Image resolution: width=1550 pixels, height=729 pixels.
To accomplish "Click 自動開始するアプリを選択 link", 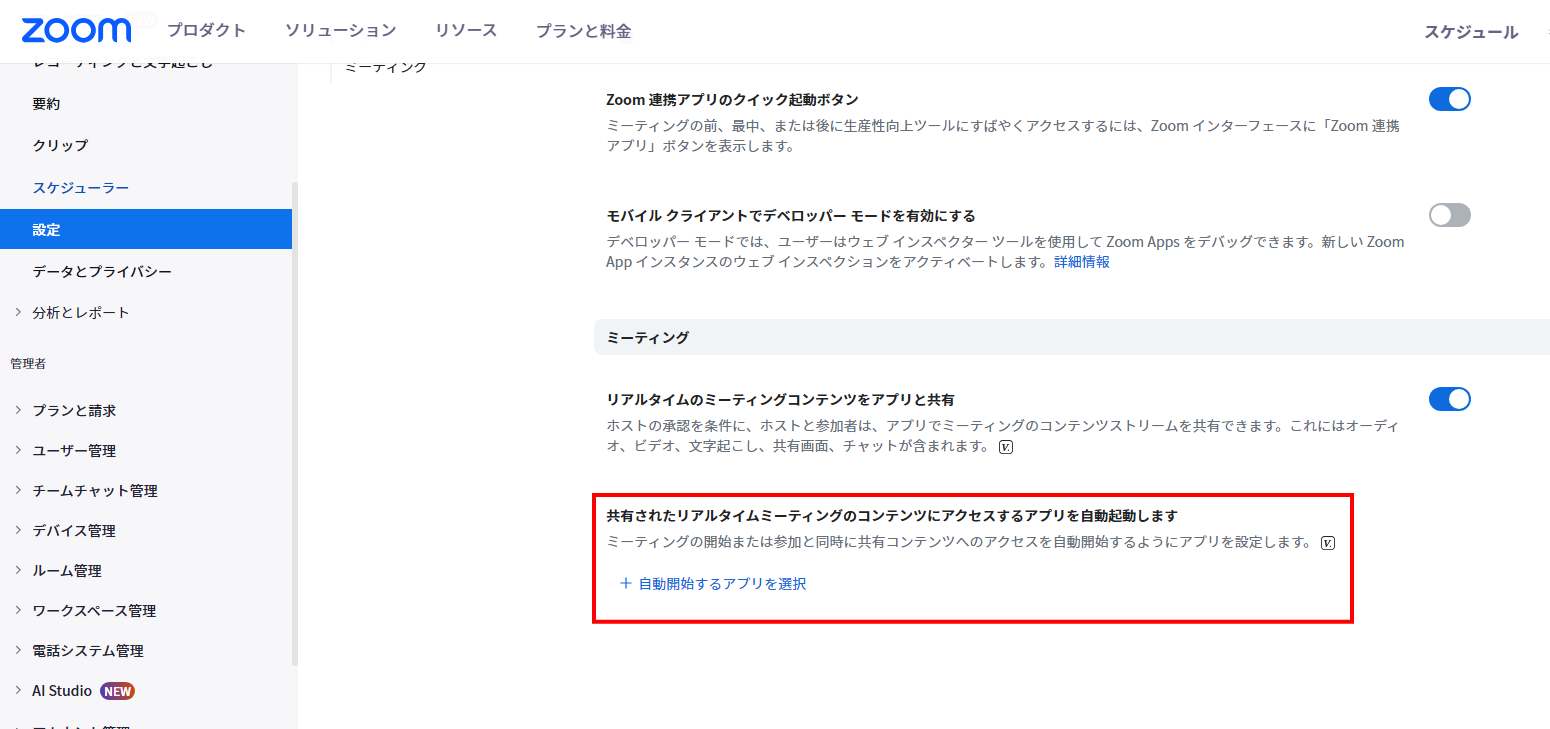I will tap(722, 584).
